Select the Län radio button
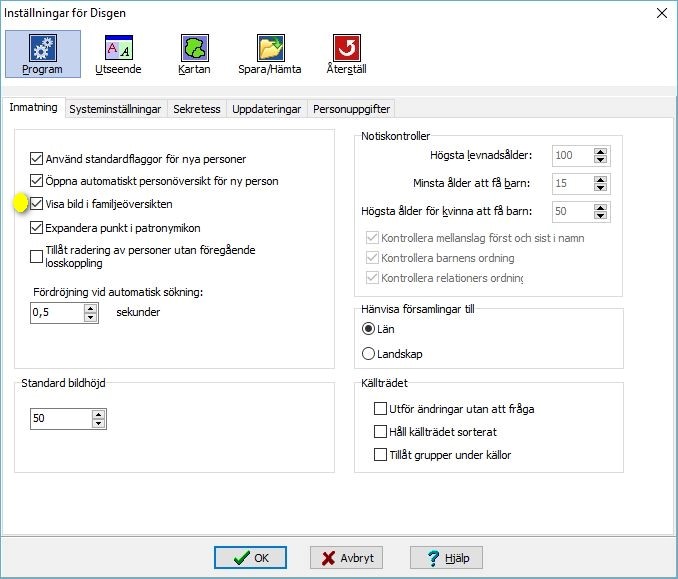The height and width of the screenshot is (579, 678). 368,329
